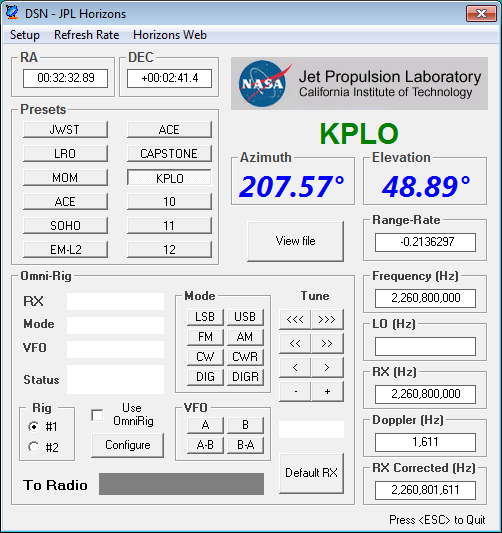Screen dimensions: 502x533
Task: Click the NASA JPL logo banner
Action: click(x=359, y=84)
